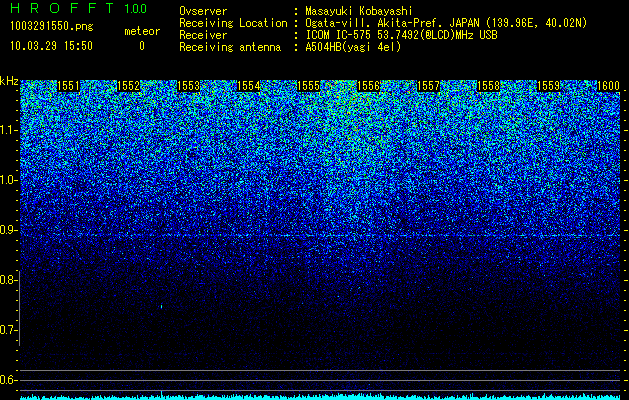Click the 1600 time marker

(x=609, y=86)
